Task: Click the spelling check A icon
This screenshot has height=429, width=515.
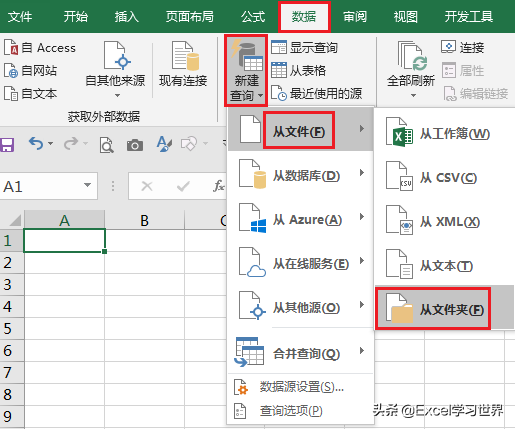Action: click(x=164, y=144)
